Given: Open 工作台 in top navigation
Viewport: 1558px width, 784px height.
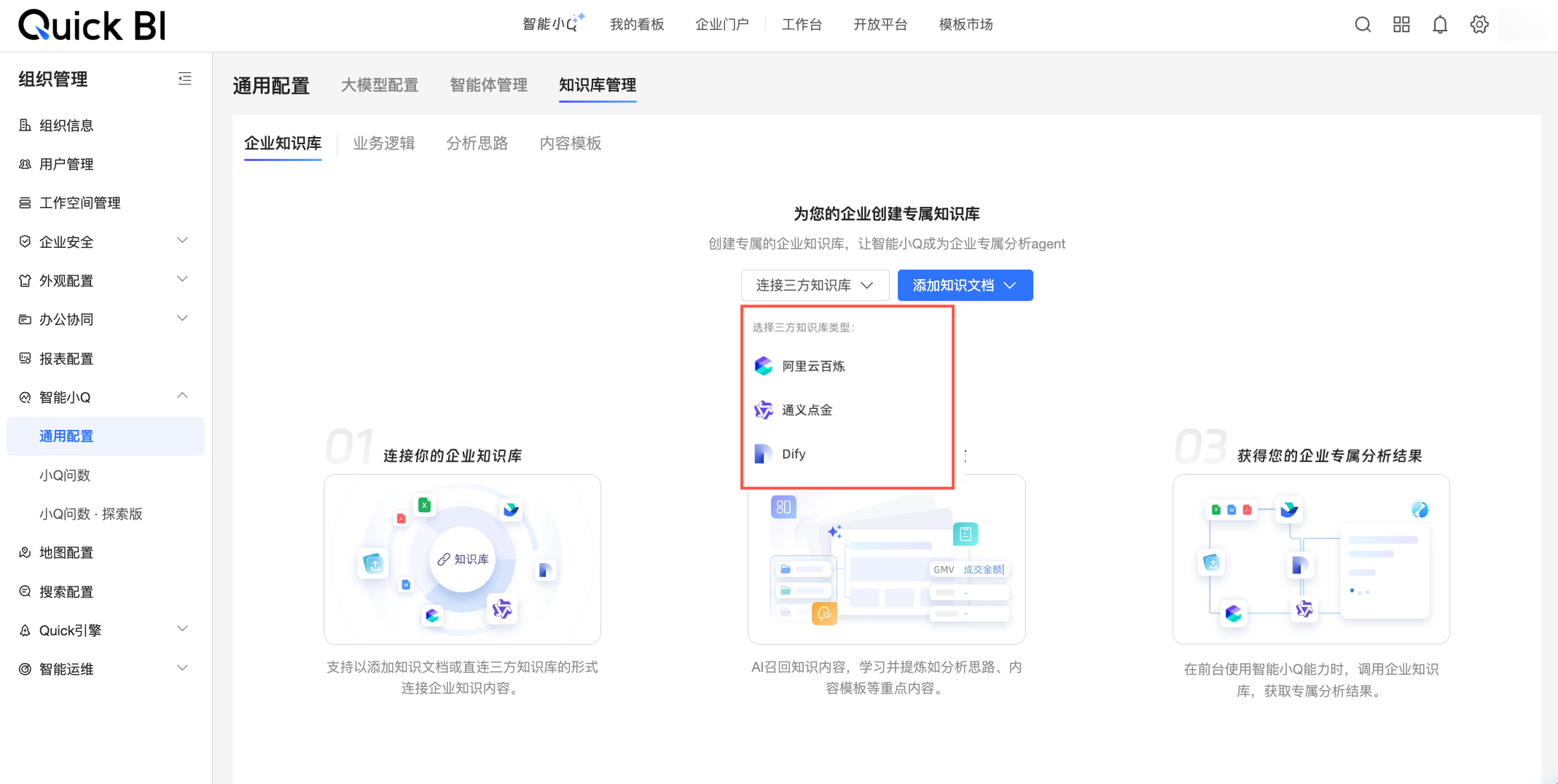Looking at the screenshot, I should (802, 25).
